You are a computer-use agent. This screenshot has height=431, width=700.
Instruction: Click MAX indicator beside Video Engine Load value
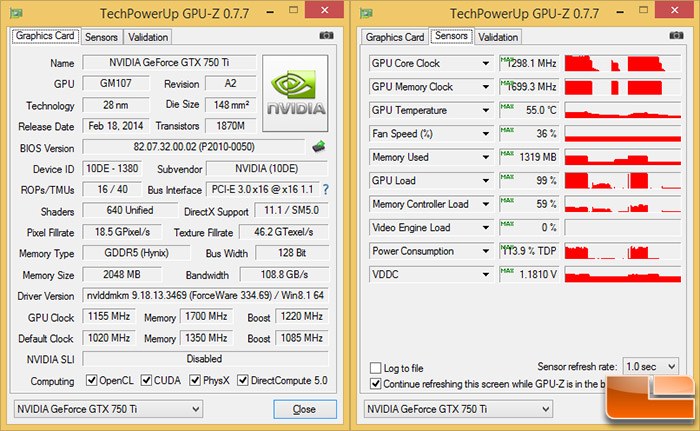(507, 224)
